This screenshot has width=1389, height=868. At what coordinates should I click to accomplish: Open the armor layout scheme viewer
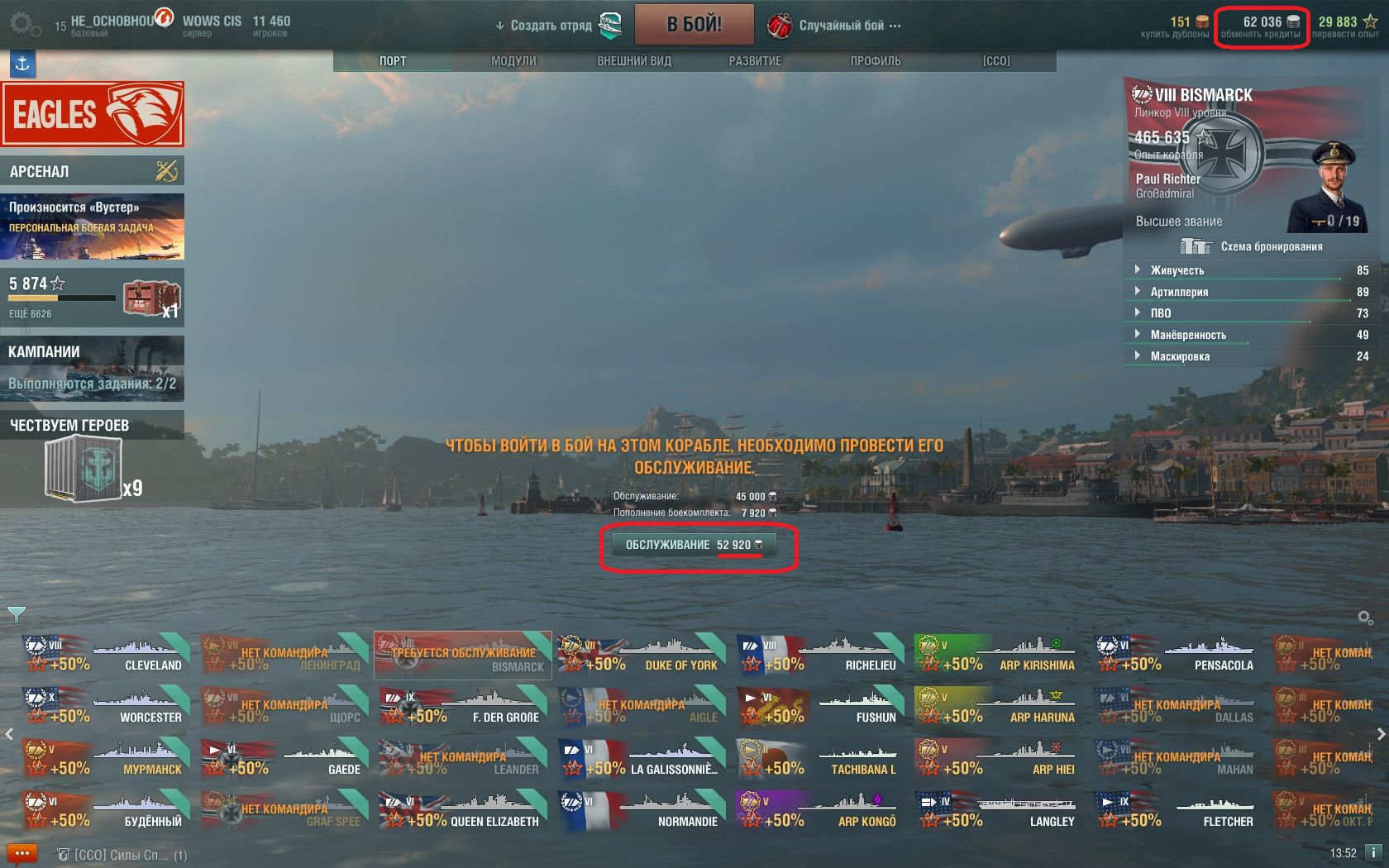tap(1251, 246)
